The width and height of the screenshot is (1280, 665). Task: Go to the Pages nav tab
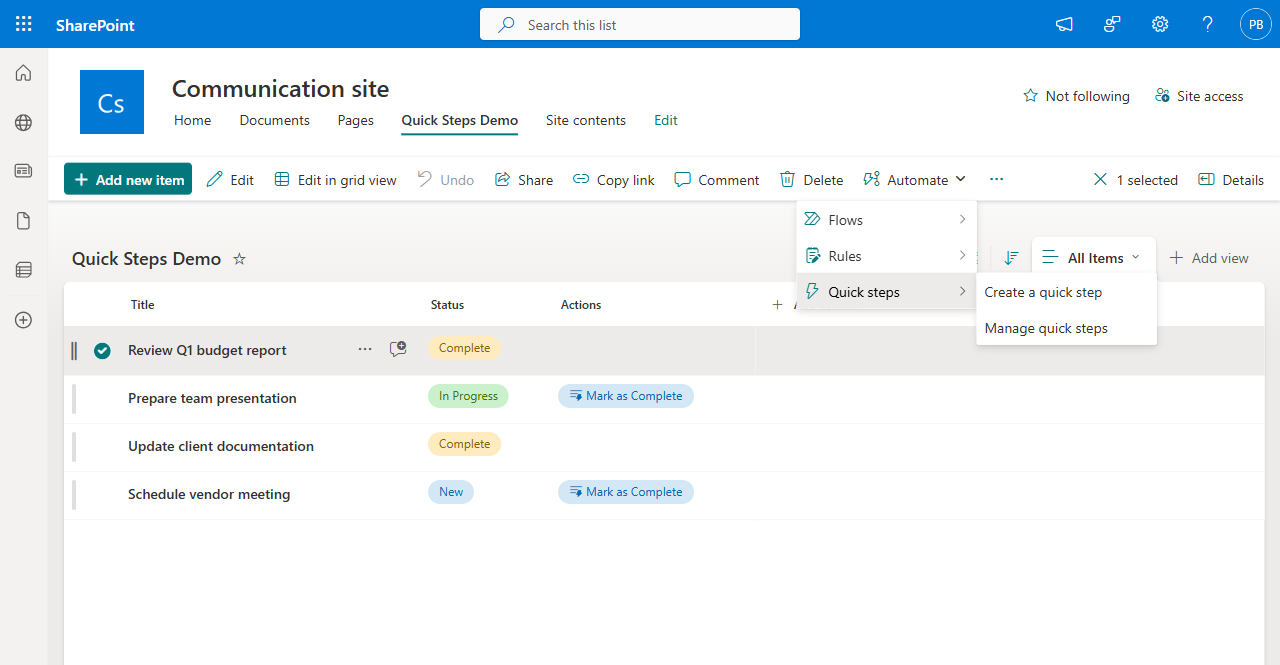click(x=356, y=120)
